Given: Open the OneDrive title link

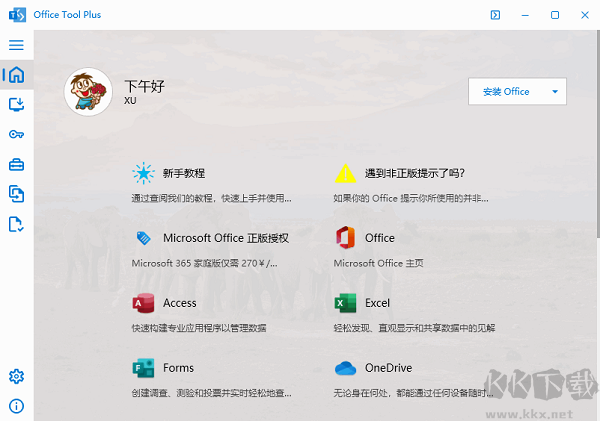Looking at the screenshot, I should click(388, 368).
